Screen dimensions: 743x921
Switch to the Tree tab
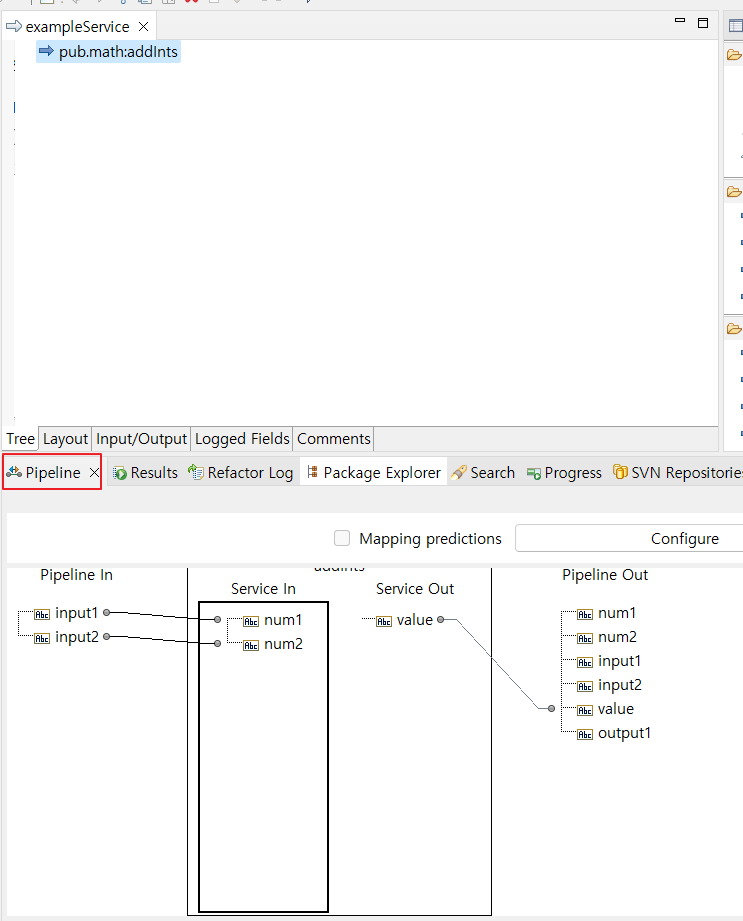[21, 439]
